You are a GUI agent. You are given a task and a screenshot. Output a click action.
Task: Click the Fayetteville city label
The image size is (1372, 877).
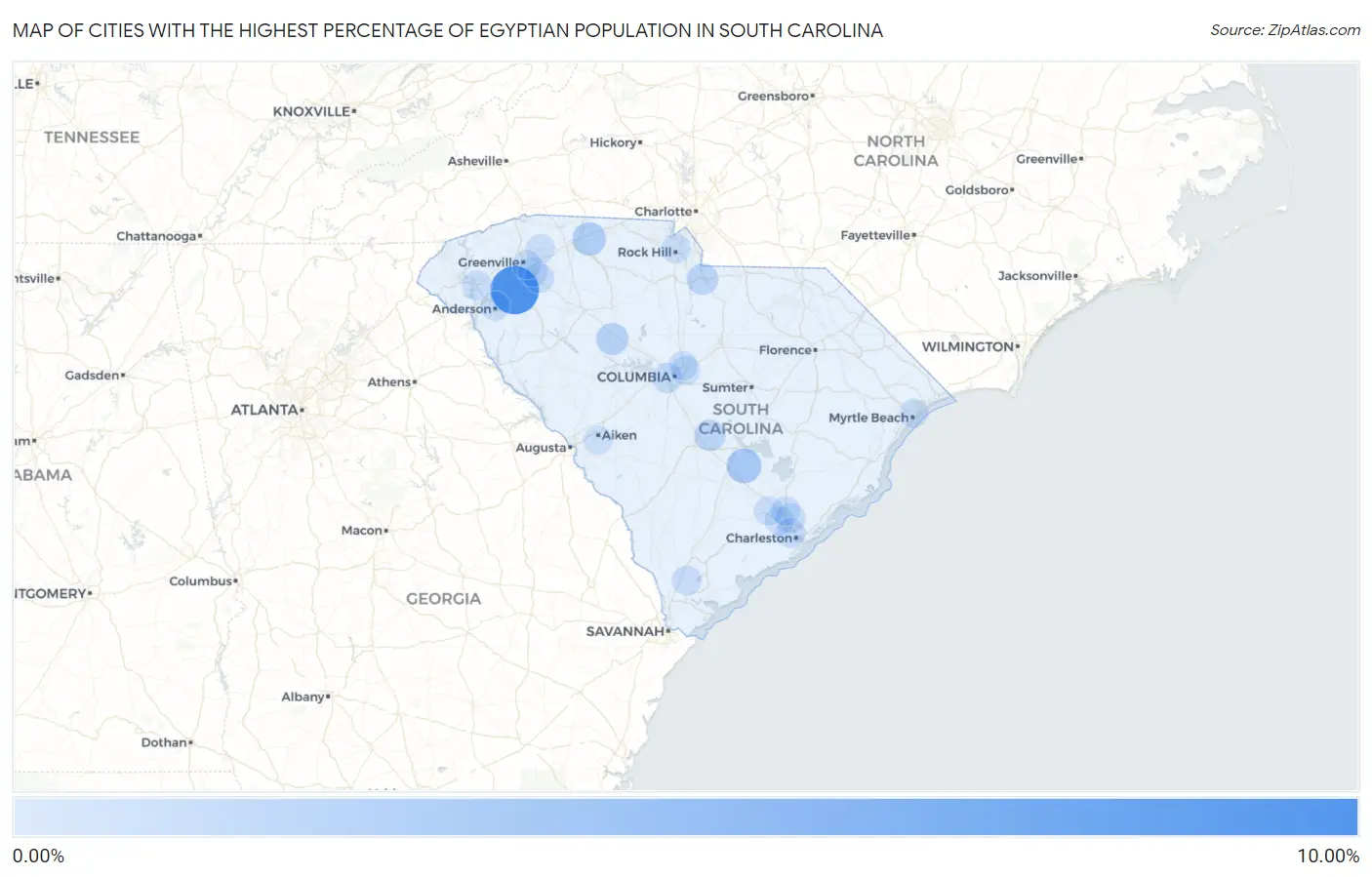pos(875,235)
